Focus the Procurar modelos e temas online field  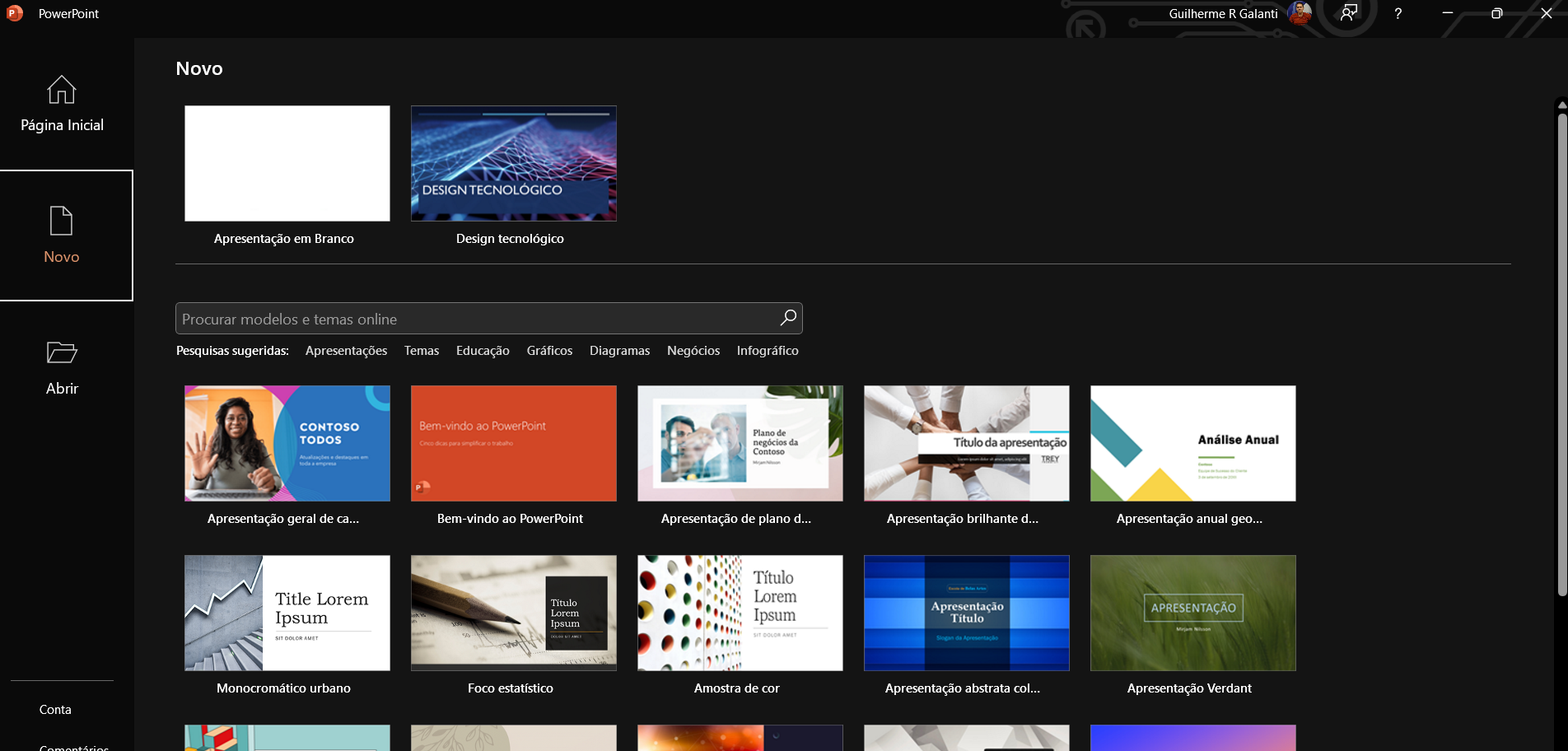coord(489,319)
